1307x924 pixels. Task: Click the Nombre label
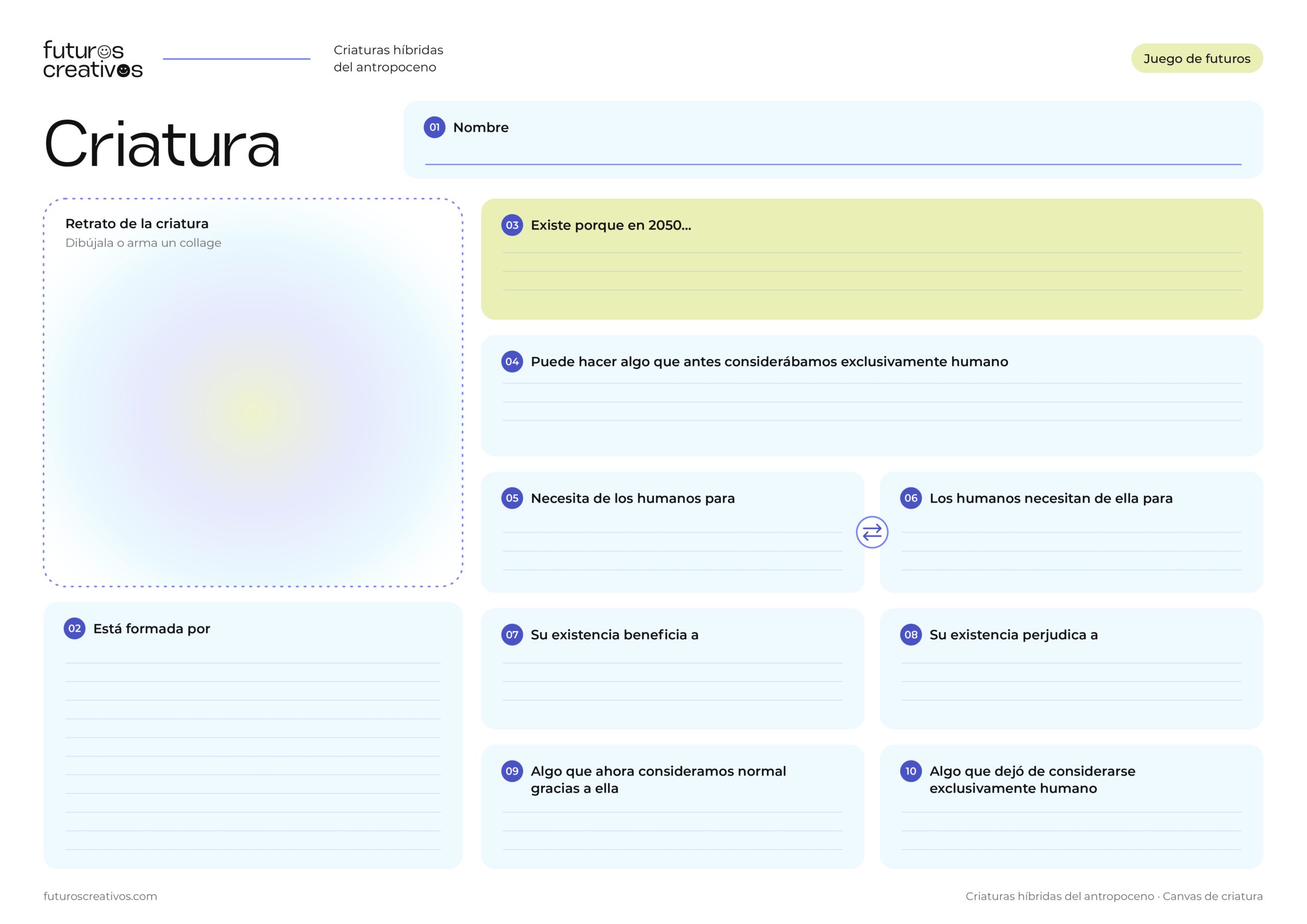pos(480,128)
